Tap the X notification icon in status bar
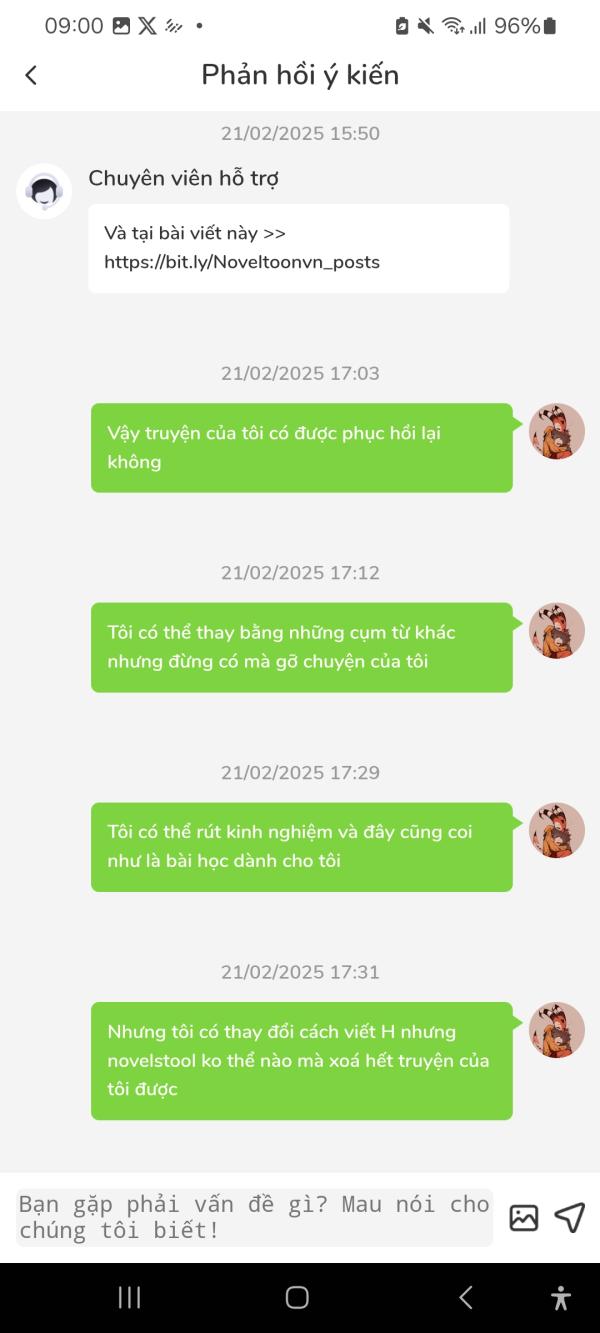This screenshot has height=1333, width=600. click(x=147, y=26)
